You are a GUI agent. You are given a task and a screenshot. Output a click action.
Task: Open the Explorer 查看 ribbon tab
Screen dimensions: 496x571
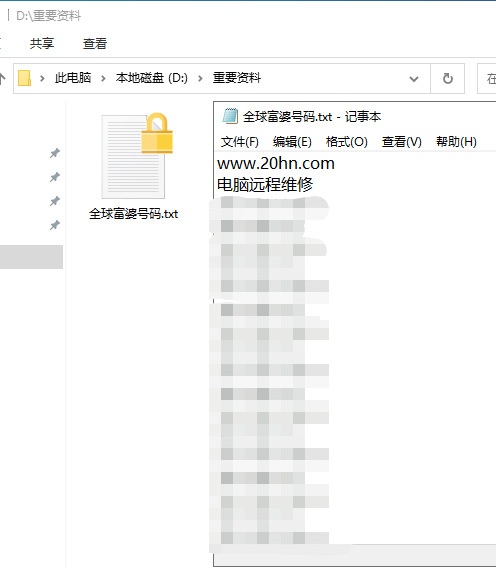coord(95,44)
